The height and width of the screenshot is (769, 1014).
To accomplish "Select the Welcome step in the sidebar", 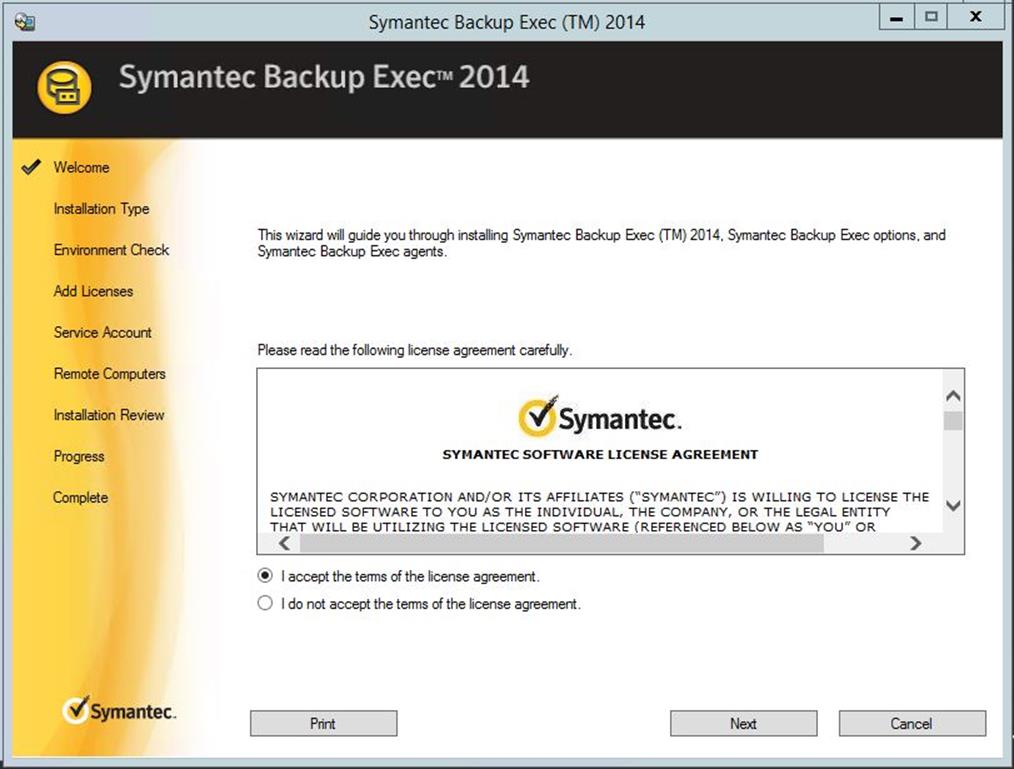I will 81,167.
